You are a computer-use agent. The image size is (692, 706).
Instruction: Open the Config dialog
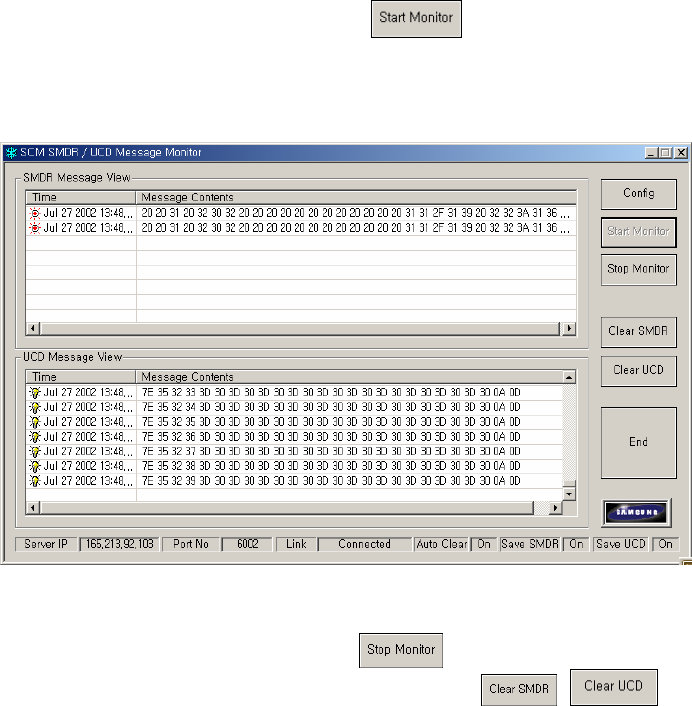pos(638,194)
